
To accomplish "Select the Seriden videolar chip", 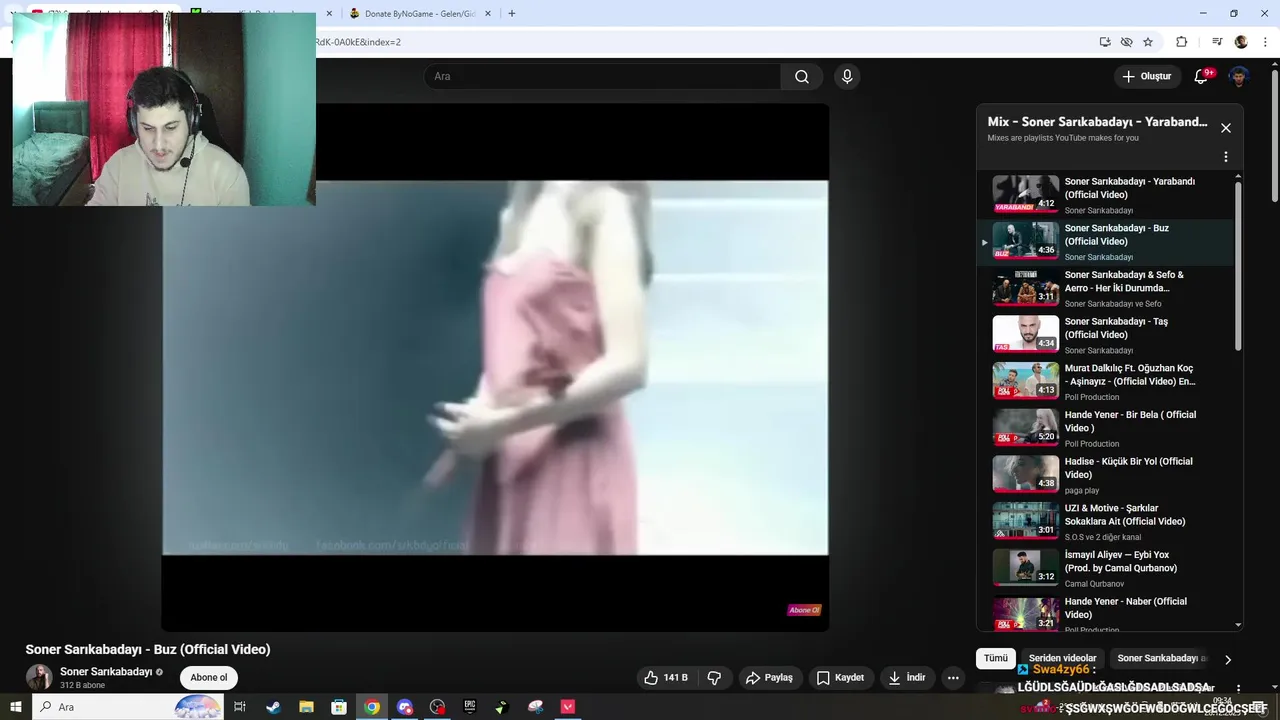I will [1062, 658].
